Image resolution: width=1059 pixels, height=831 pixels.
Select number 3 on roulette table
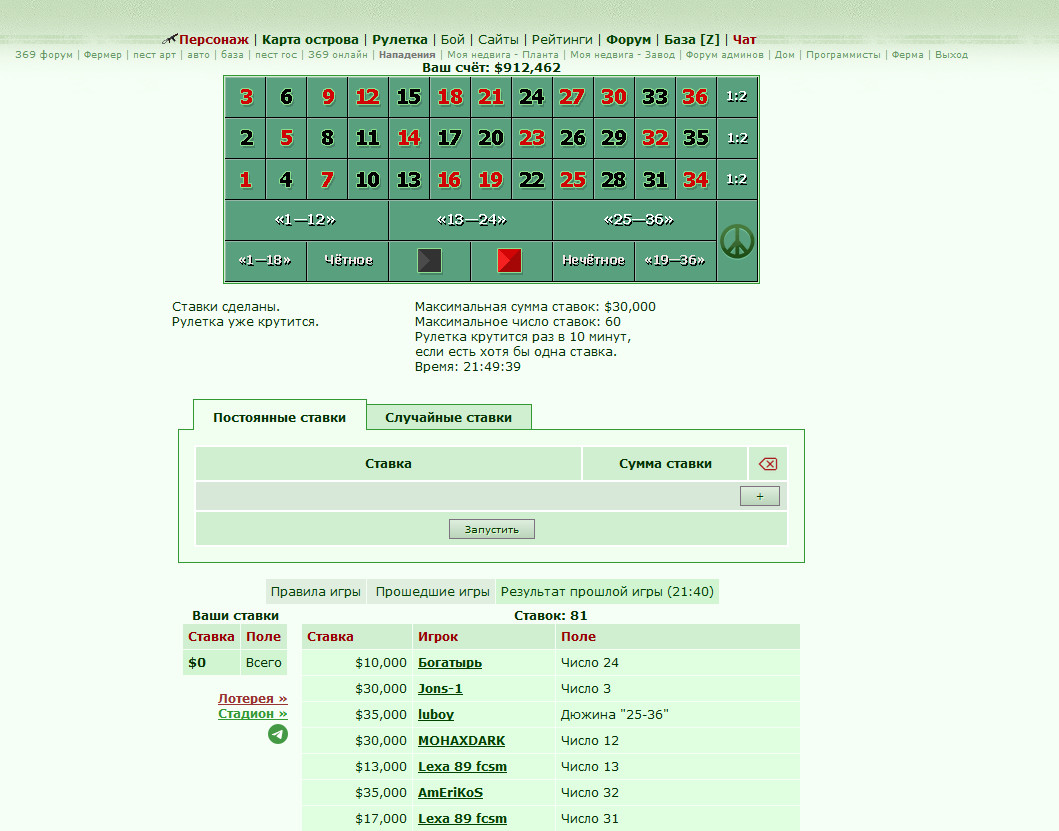(x=245, y=97)
